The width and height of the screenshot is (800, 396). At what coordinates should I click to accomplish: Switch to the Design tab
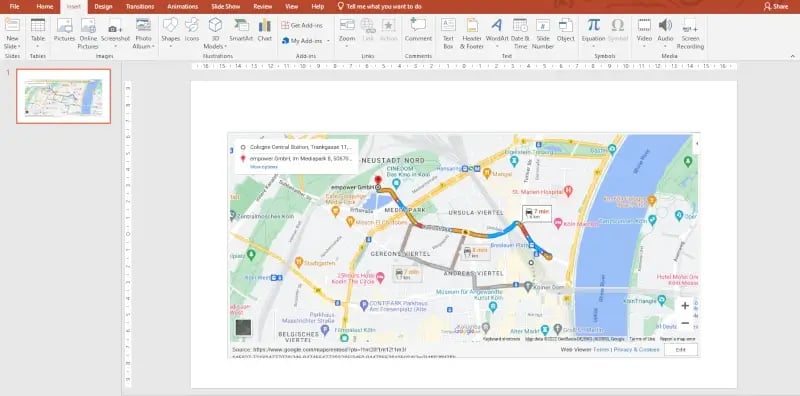[103, 7]
